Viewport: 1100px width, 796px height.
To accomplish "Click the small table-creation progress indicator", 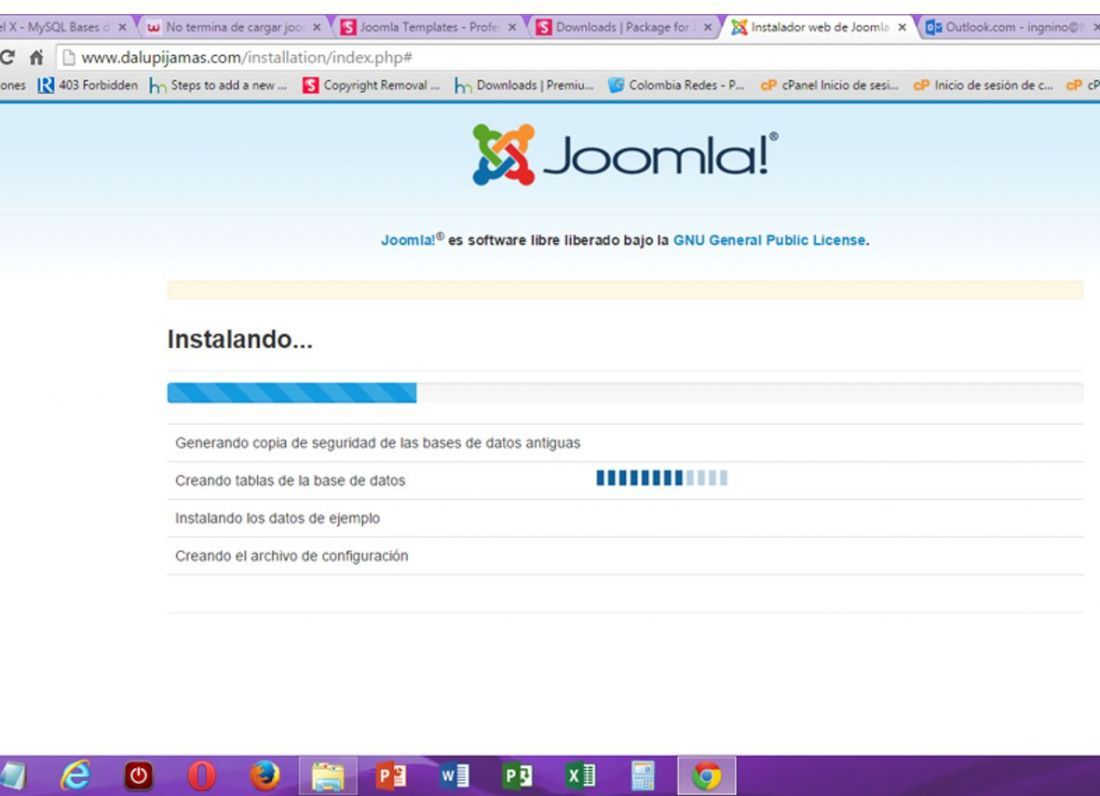I will tap(662, 478).
